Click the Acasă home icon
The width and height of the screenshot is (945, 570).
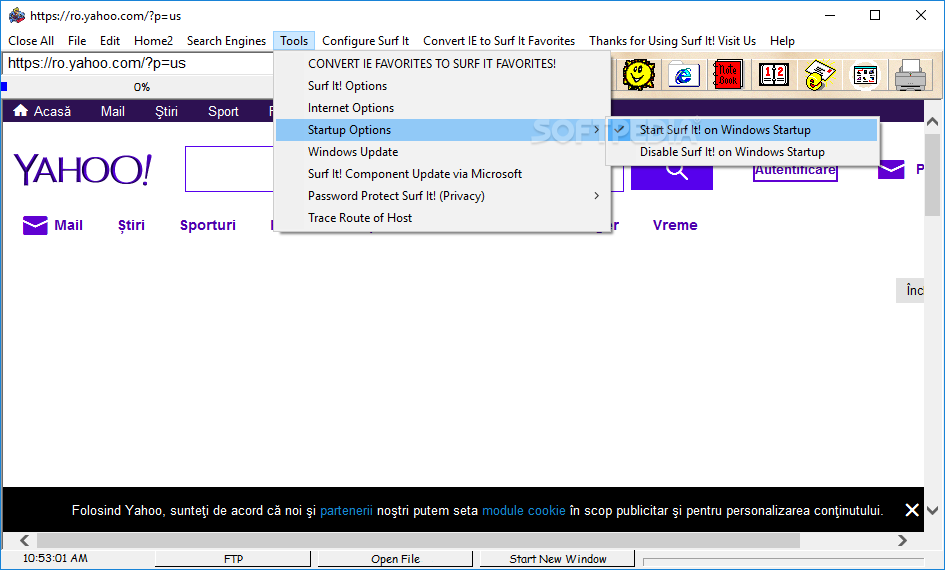(20, 110)
